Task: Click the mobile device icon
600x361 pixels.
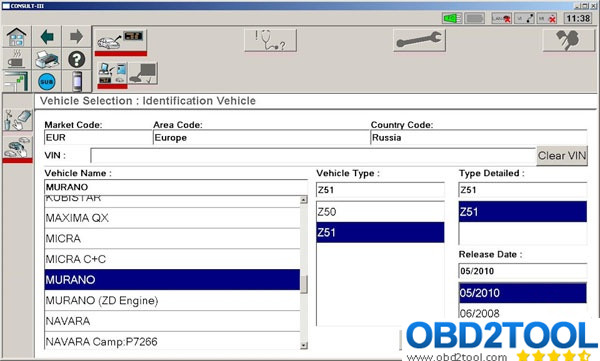Action: 77,81
